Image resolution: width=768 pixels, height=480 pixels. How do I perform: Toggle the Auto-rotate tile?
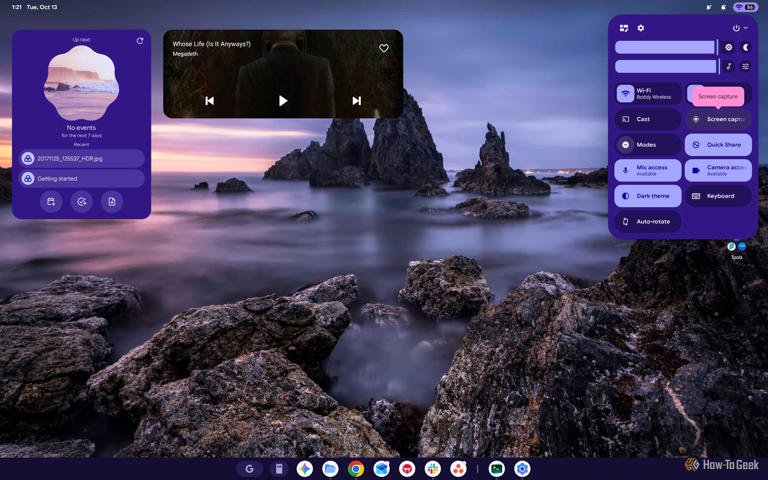pos(648,221)
